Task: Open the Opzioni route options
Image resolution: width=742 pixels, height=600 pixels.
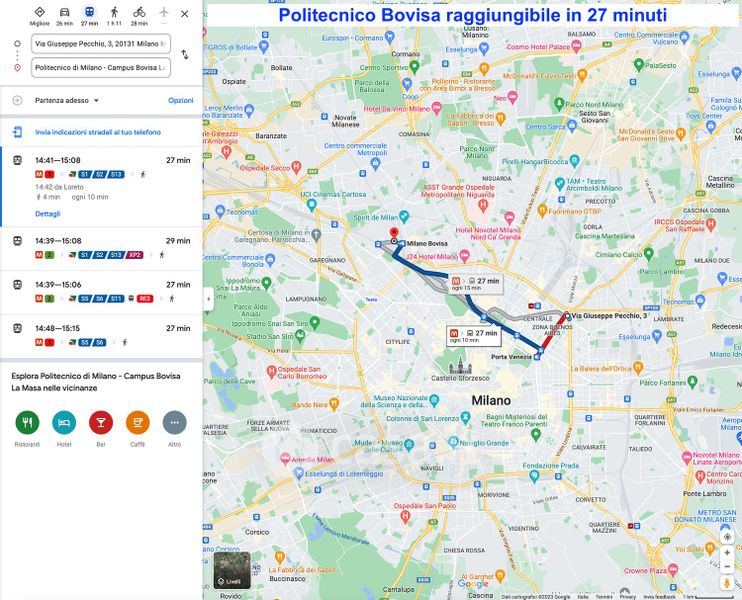Action: [180, 101]
